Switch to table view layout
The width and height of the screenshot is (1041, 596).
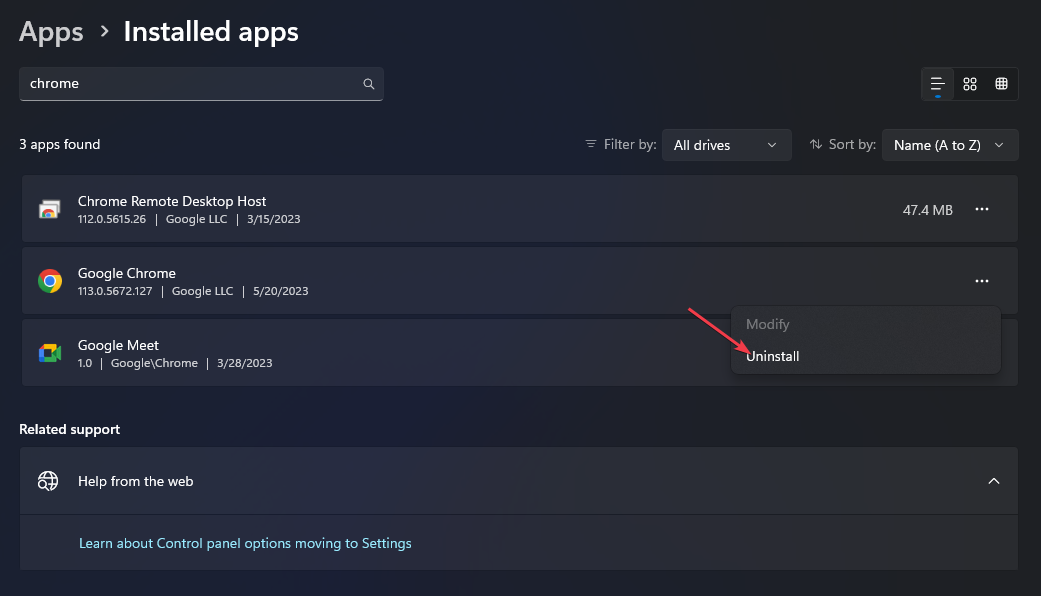pos(1001,84)
